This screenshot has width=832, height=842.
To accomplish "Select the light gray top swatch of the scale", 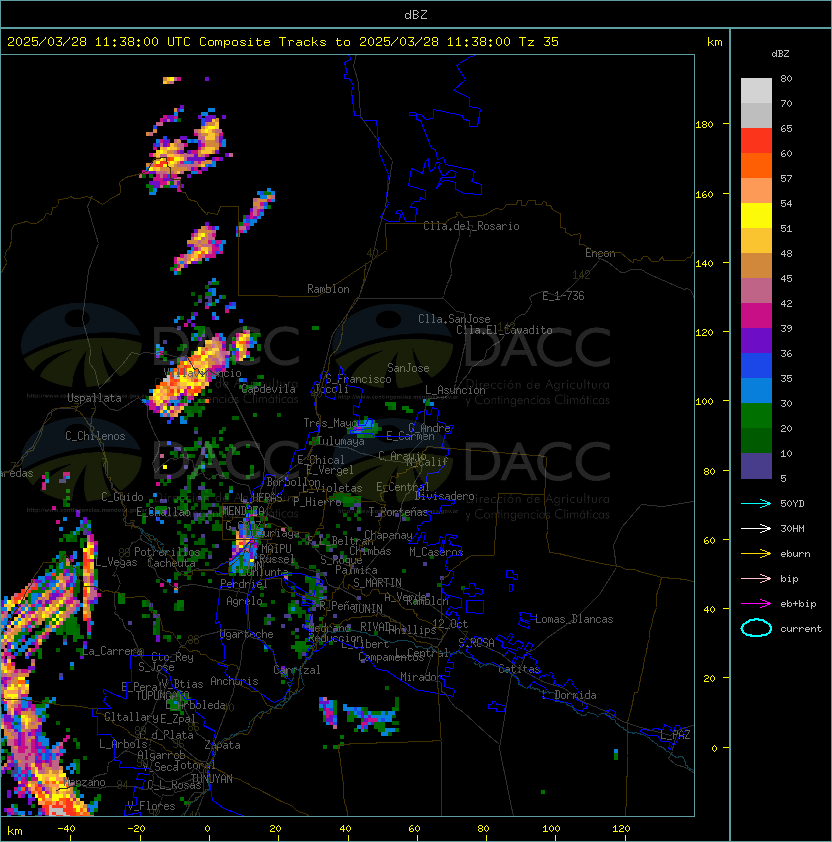I will point(756,91).
